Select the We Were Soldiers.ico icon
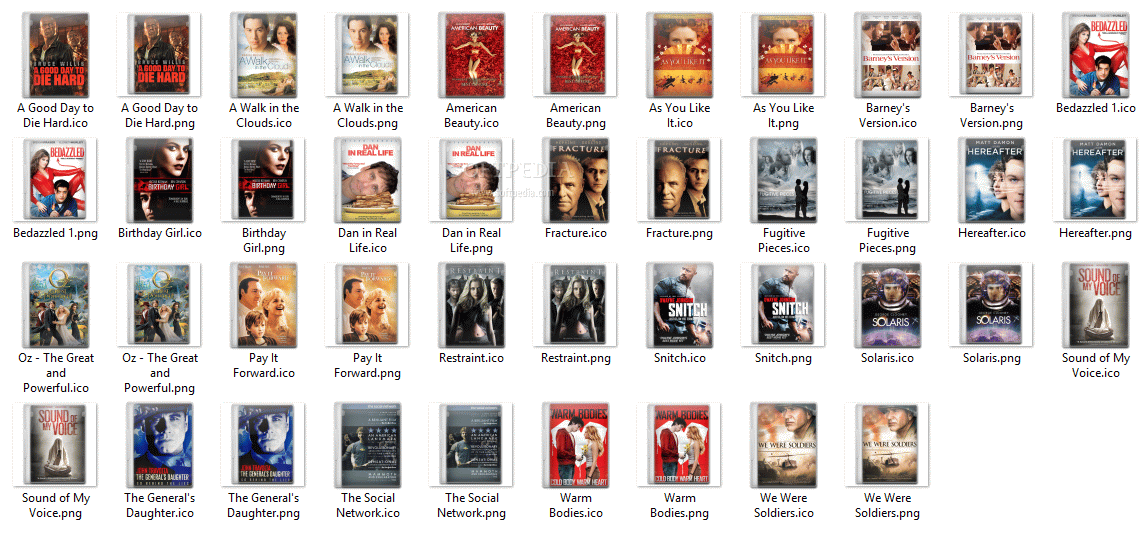 point(784,445)
